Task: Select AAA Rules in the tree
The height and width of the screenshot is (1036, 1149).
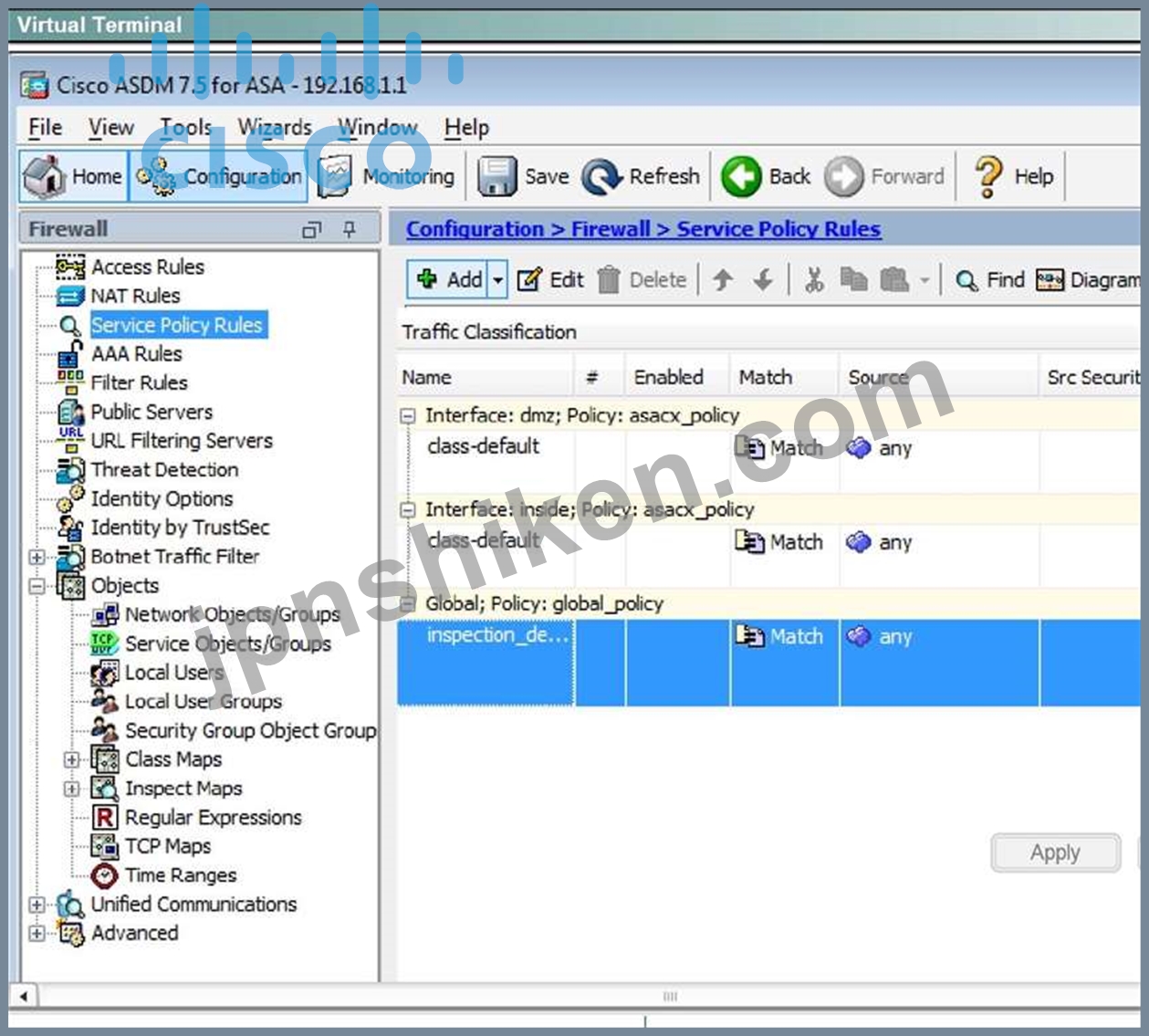Action: 137,353
